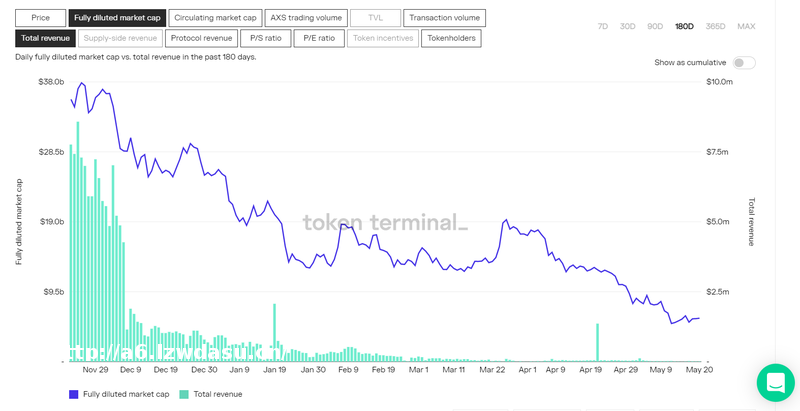Screen dimensions: 800x411
Task: Select the Price metric button
Action: click(40, 18)
